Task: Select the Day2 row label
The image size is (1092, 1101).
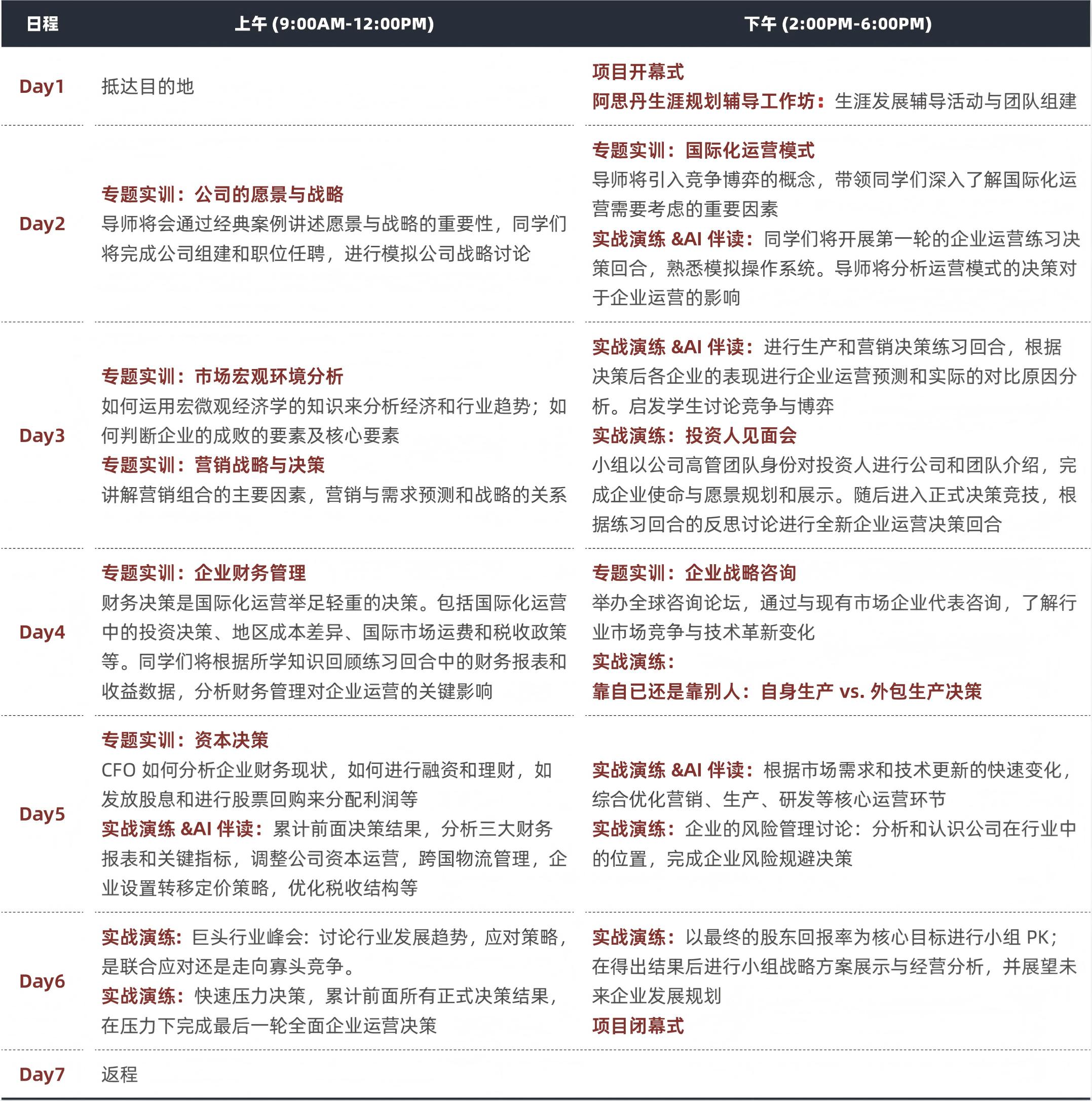Action: pyautogui.click(x=42, y=224)
